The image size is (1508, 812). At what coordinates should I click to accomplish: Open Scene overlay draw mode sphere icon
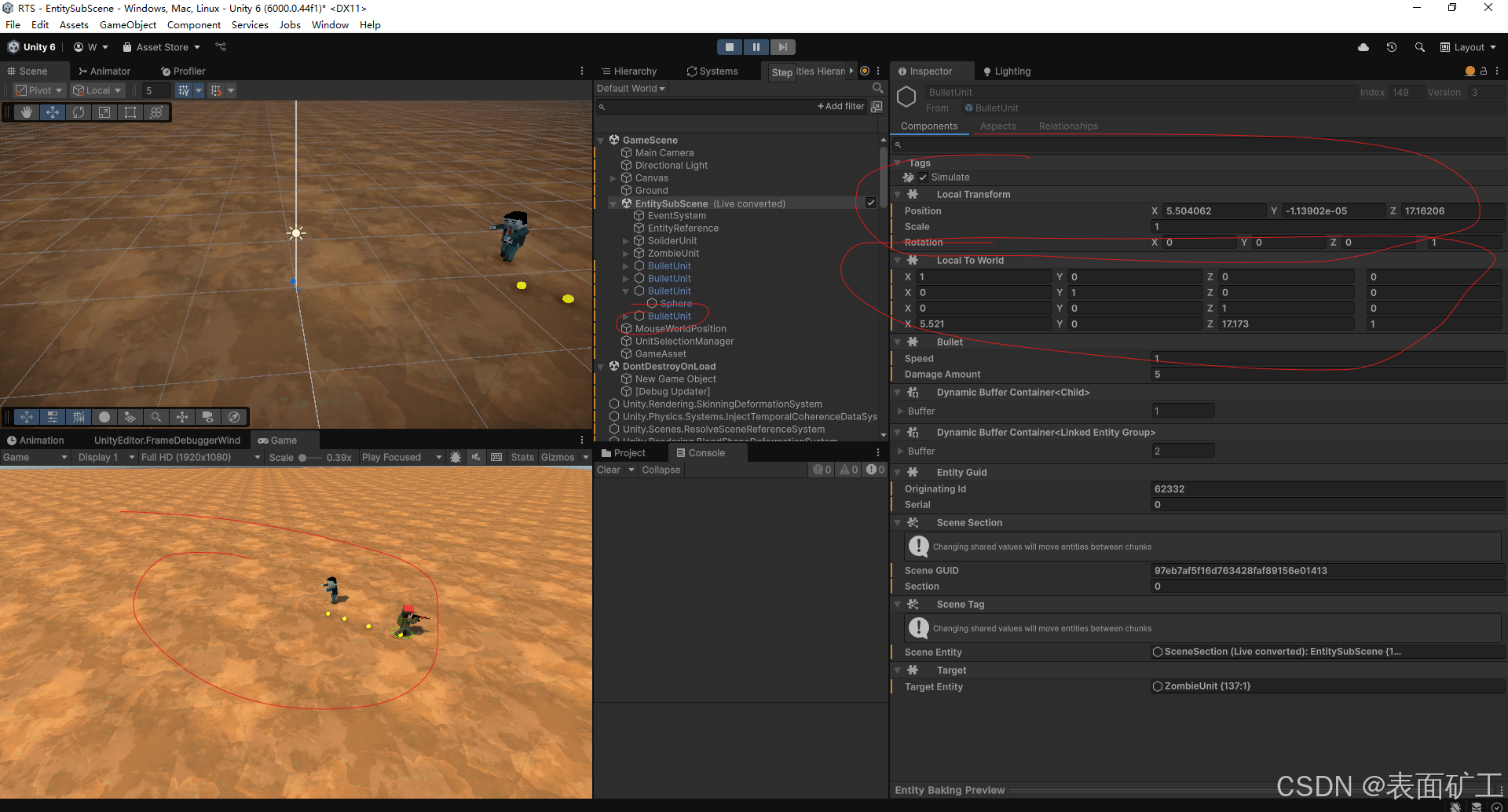pyautogui.click(x=104, y=417)
